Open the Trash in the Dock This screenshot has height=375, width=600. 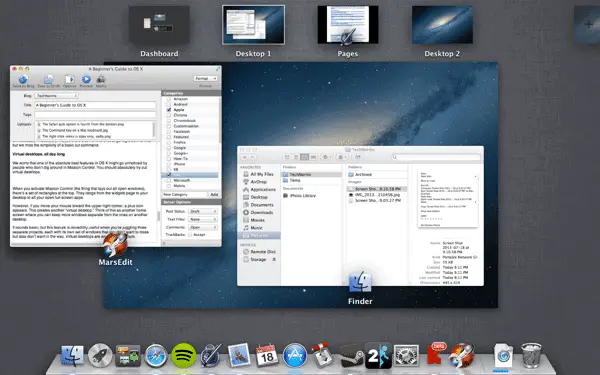(531, 355)
